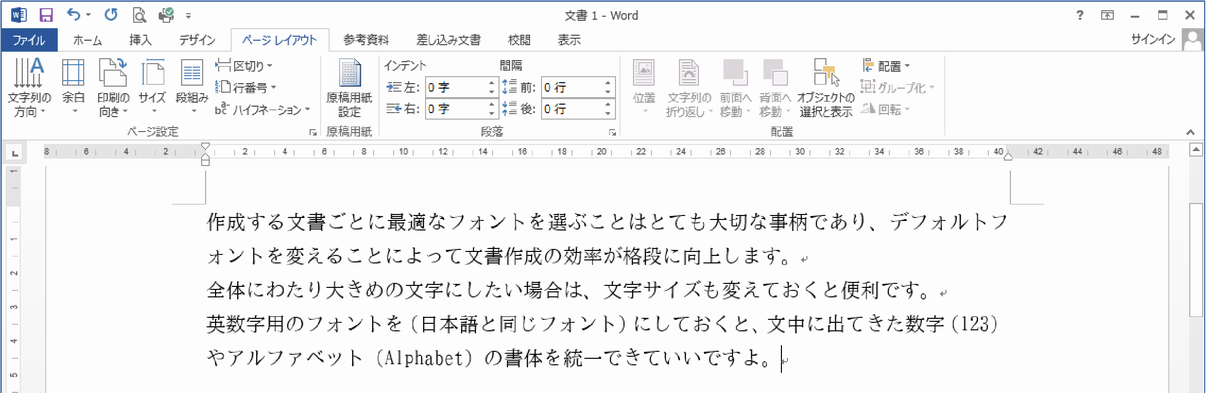Increase left indent with up spinner

pos(491,83)
